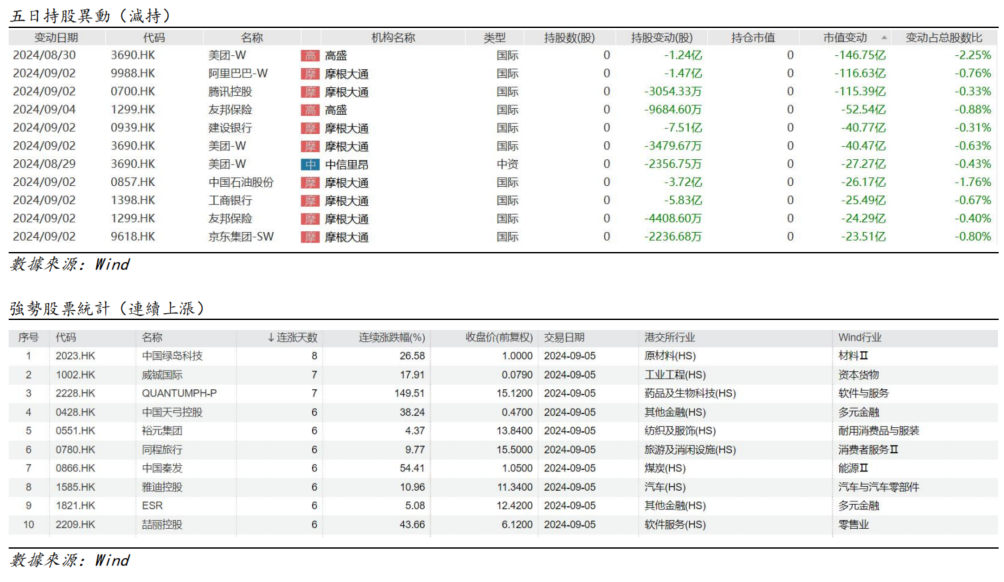1004x582 pixels.
Task: Click the 类型 column header
Action: click(494, 38)
